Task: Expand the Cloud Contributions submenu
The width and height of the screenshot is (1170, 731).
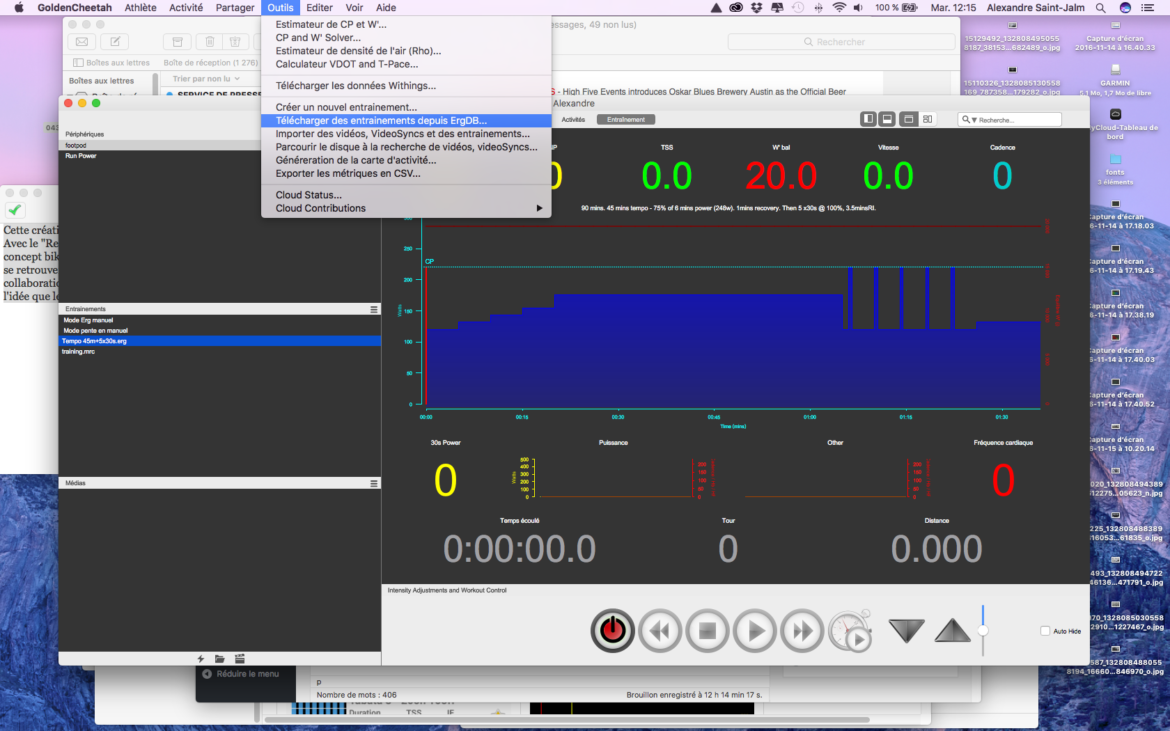Action: tap(406, 208)
